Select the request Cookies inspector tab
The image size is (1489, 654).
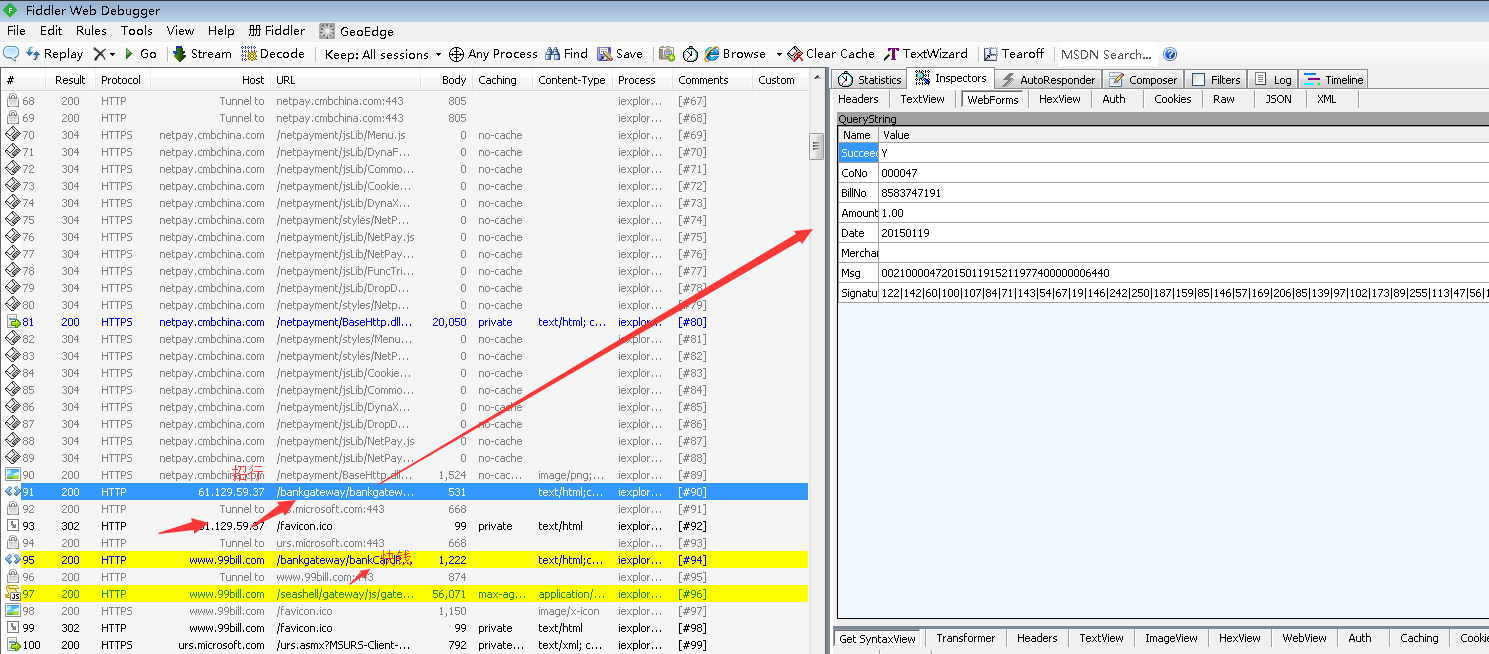1173,99
